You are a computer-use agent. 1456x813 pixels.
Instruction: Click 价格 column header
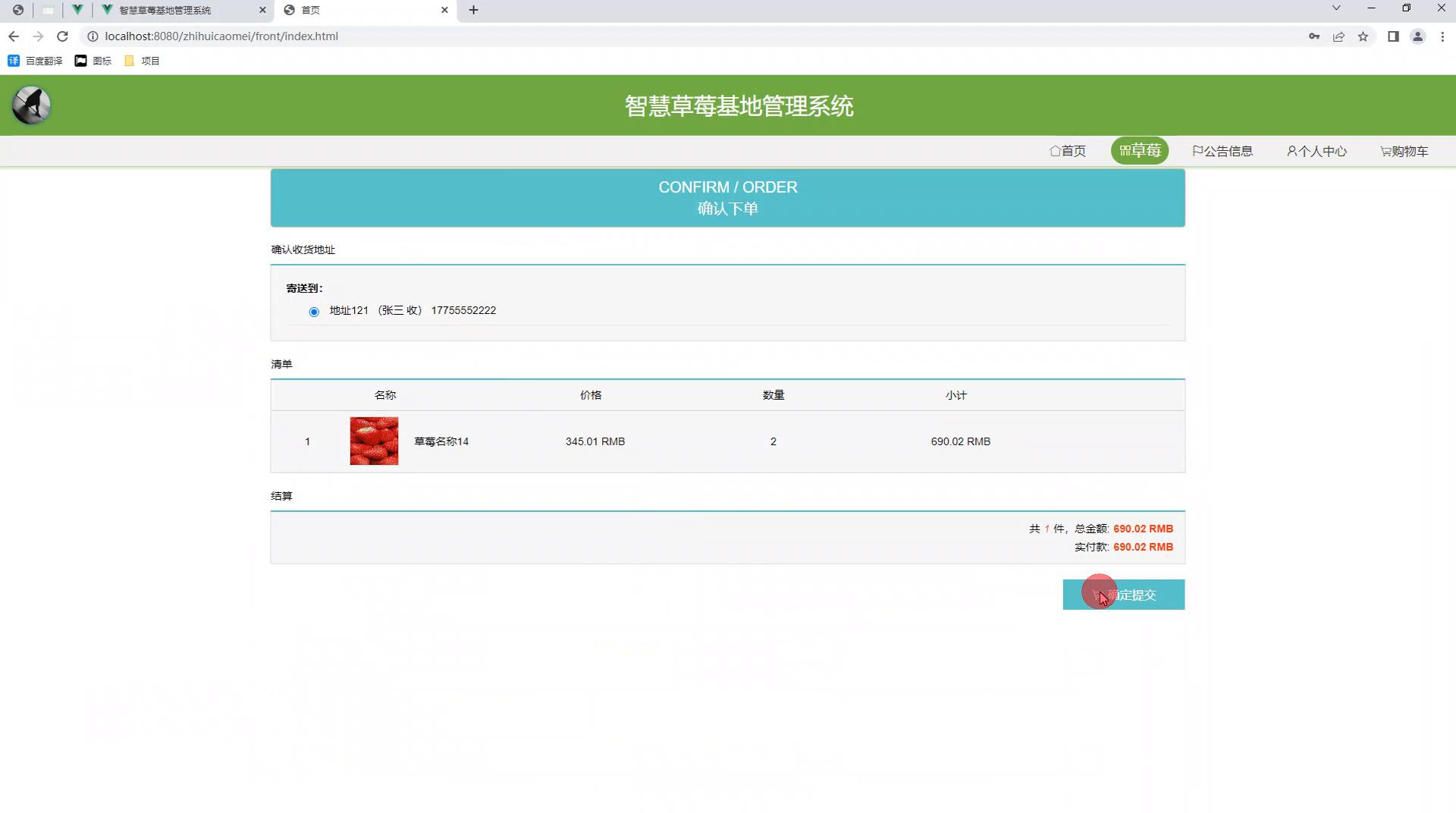point(591,395)
